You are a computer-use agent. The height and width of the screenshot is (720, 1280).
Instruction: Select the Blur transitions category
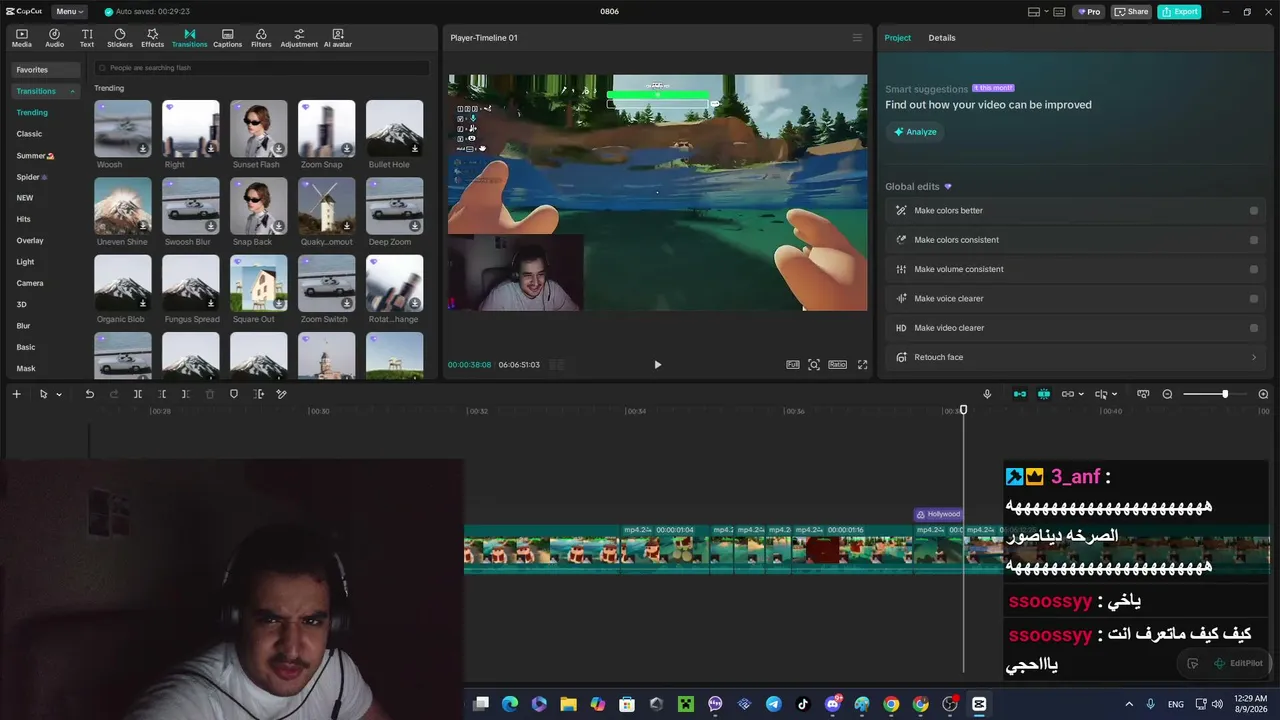23,326
